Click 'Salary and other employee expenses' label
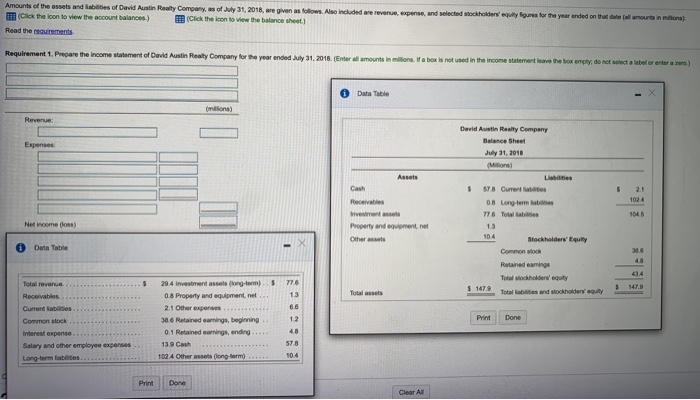 tap(77, 345)
